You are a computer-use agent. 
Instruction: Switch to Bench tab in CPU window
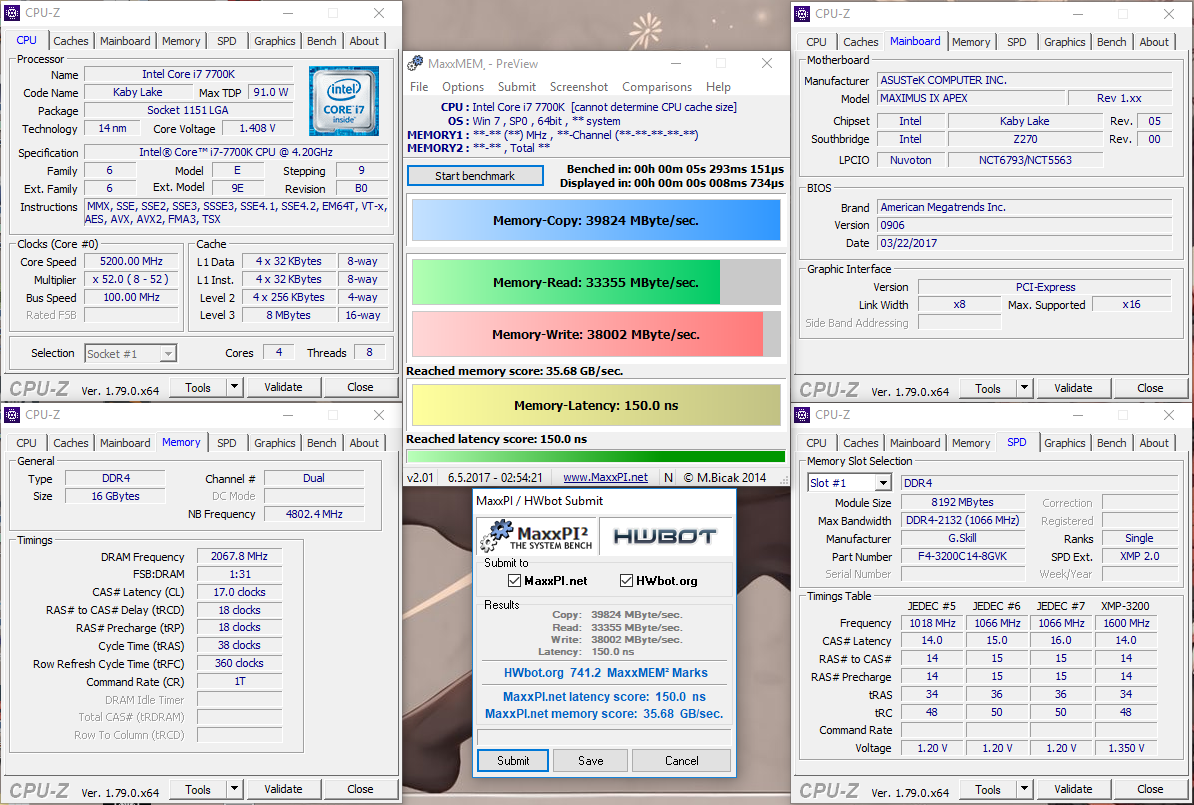321,41
